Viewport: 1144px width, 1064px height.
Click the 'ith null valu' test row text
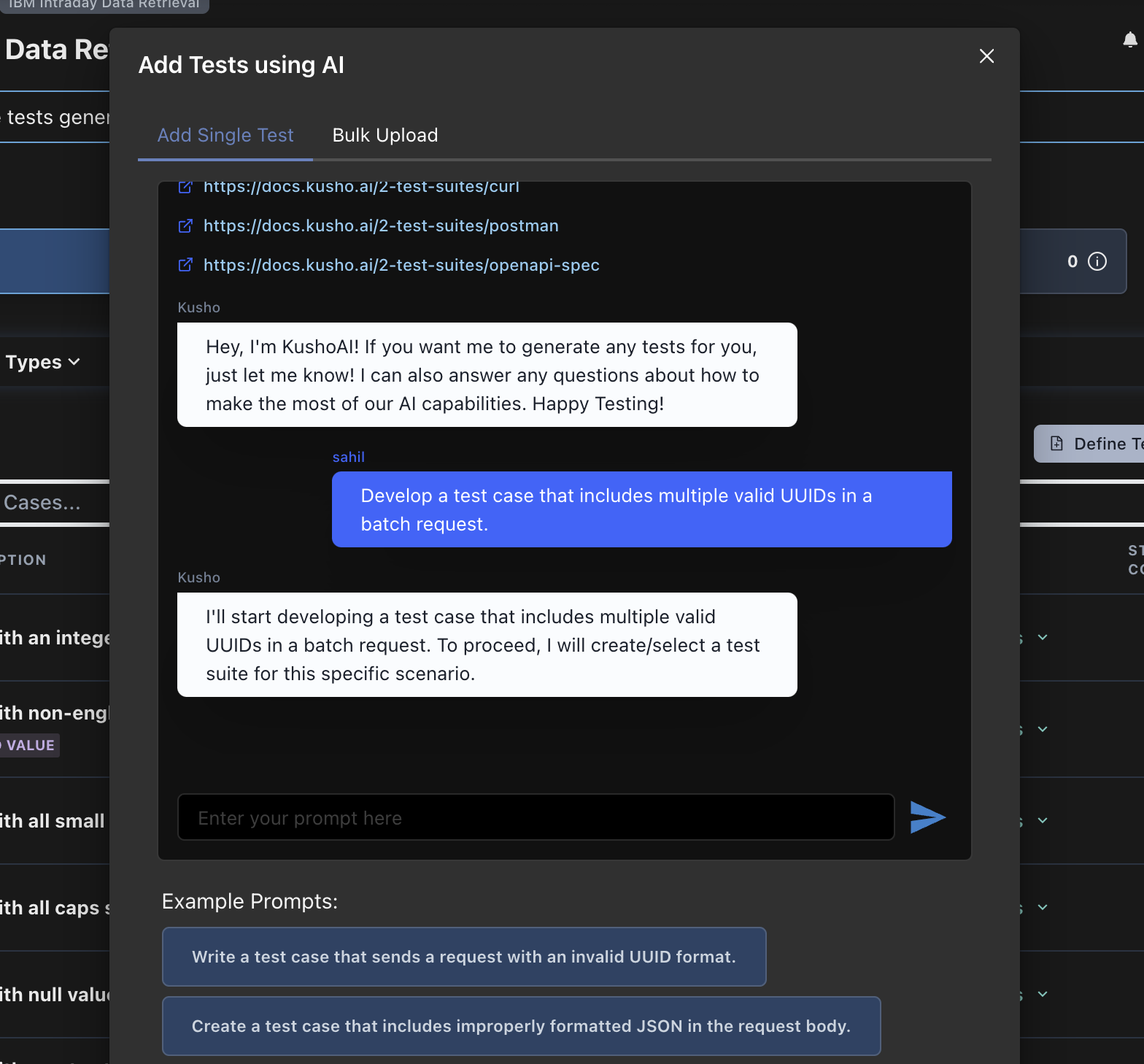coord(55,995)
